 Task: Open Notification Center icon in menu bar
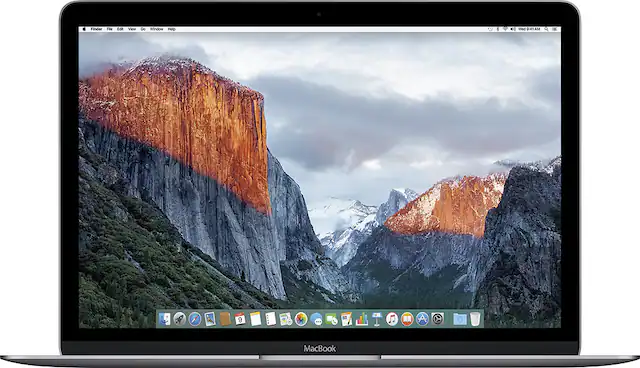pyautogui.click(x=555, y=29)
